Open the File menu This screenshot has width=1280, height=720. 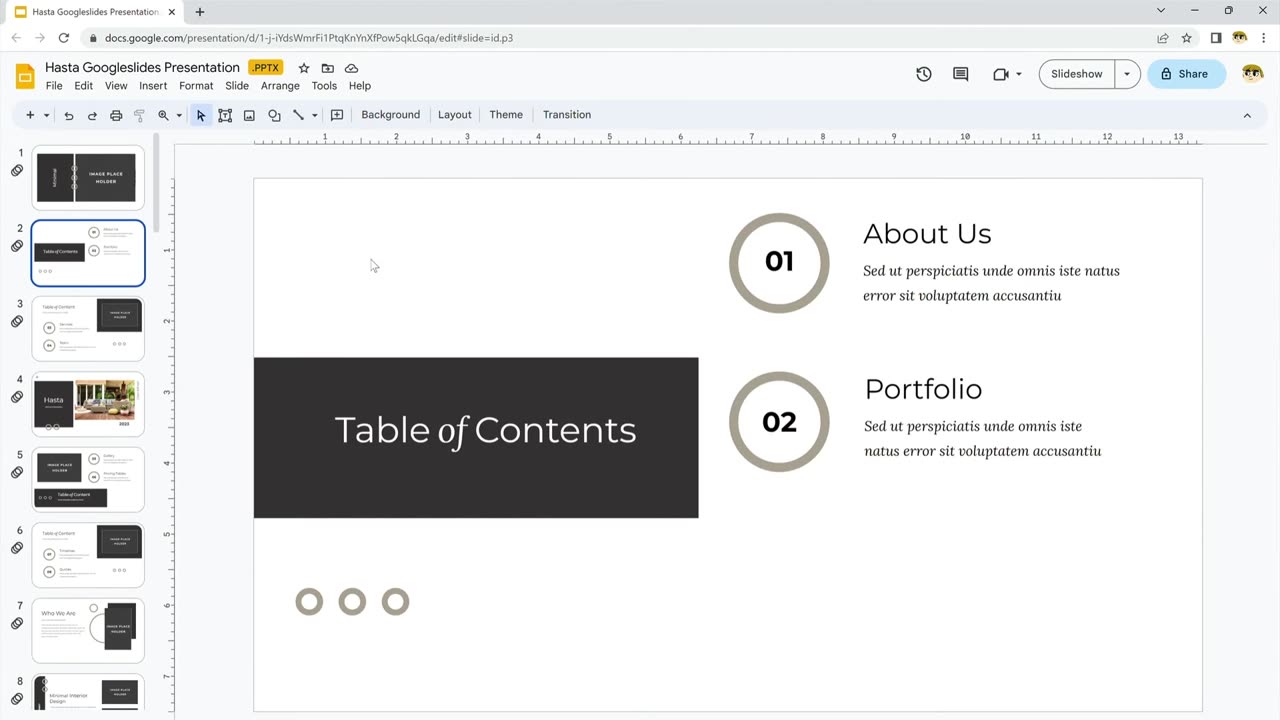point(54,86)
